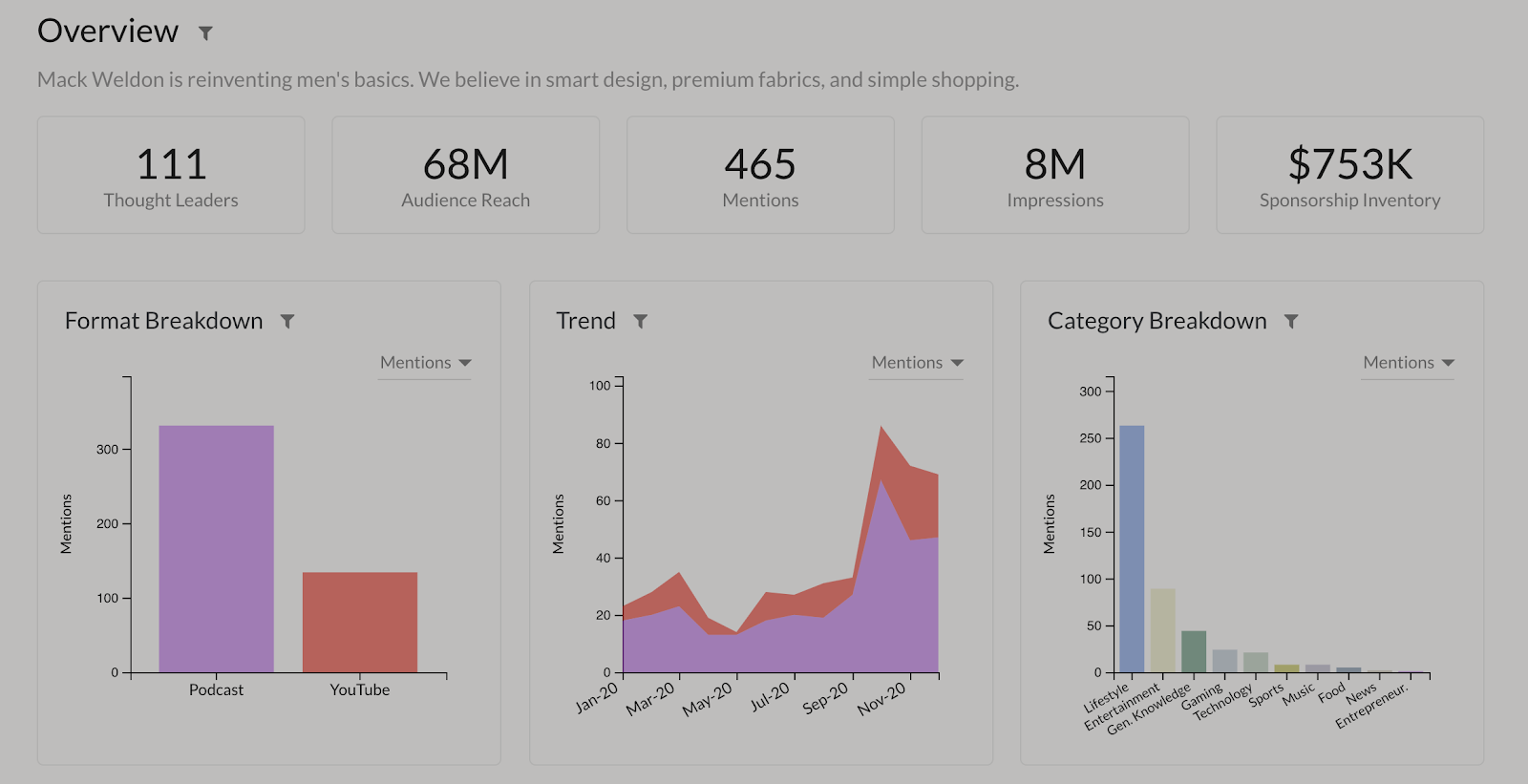This screenshot has height=784, width=1528.
Task: Click the Mack Weldon description text
Action: click(528, 79)
